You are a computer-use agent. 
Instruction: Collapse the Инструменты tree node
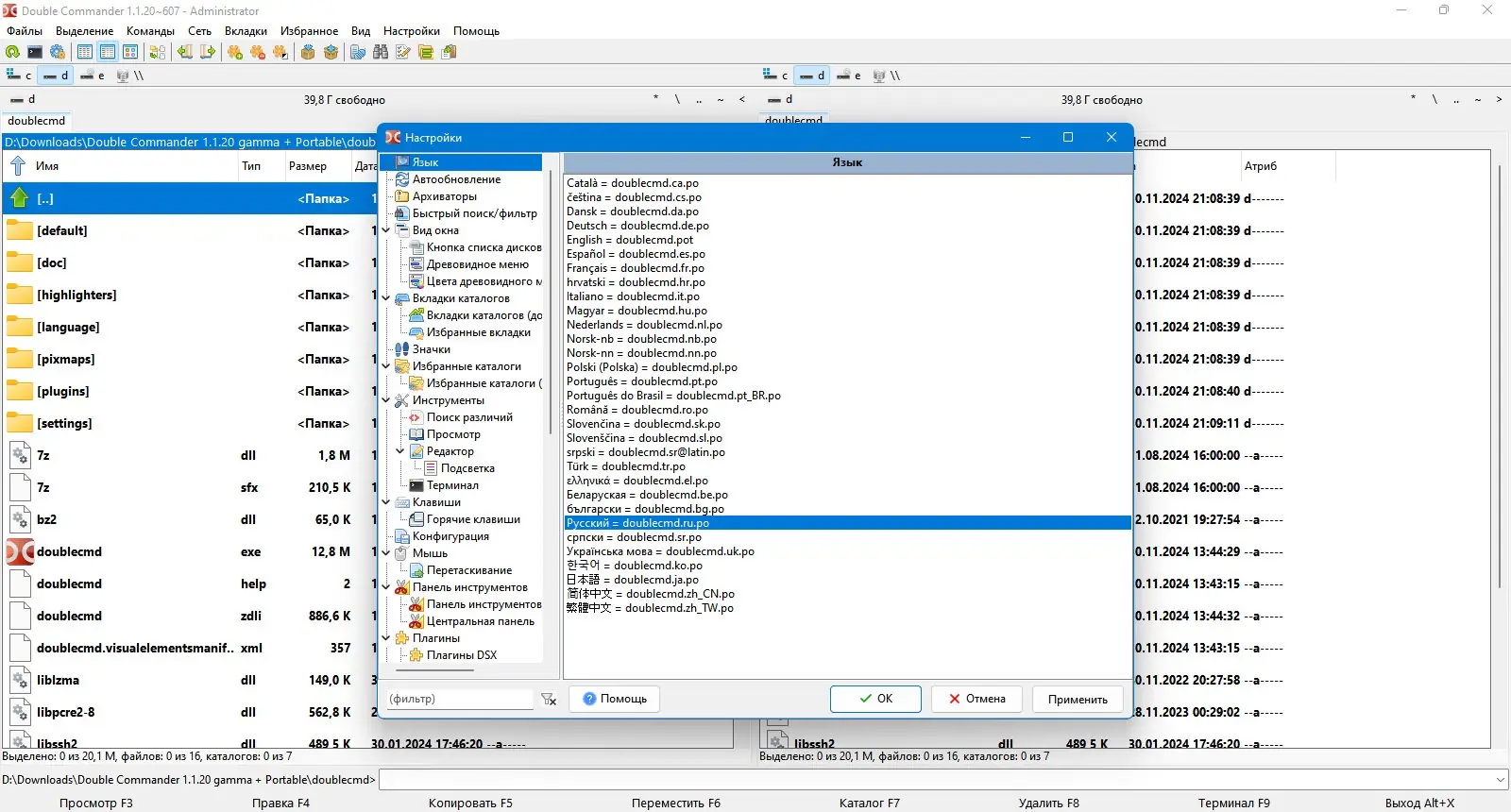point(386,400)
